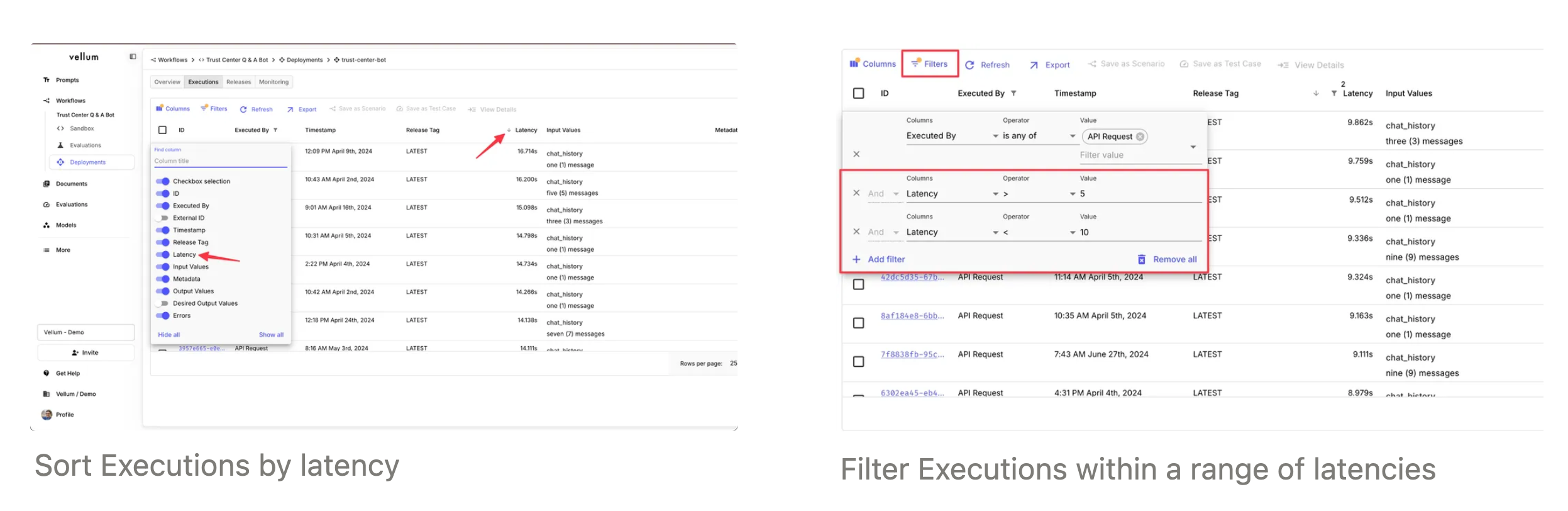
Task: Open the operator dropdown showing >
Action: pyautogui.click(x=1040, y=194)
